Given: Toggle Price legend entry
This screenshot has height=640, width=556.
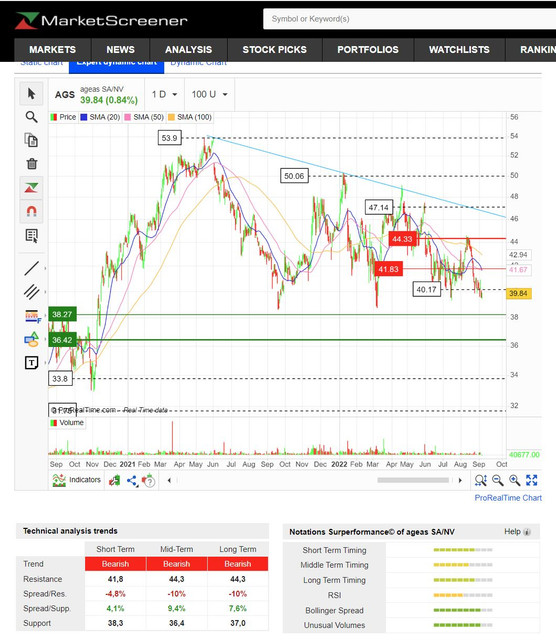Looking at the screenshot, I should 63,117.
